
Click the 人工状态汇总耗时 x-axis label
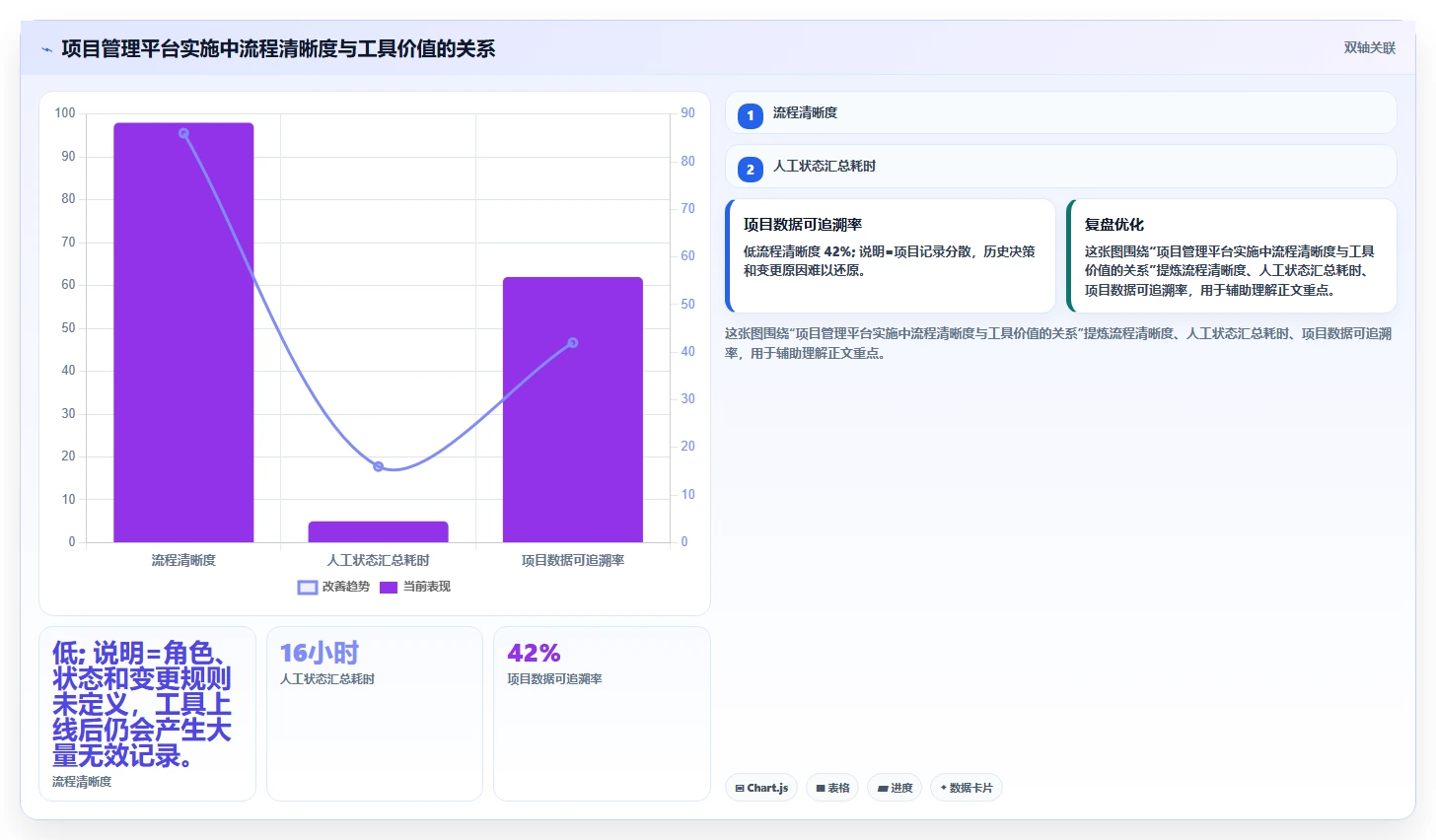[x=378, y=560]
